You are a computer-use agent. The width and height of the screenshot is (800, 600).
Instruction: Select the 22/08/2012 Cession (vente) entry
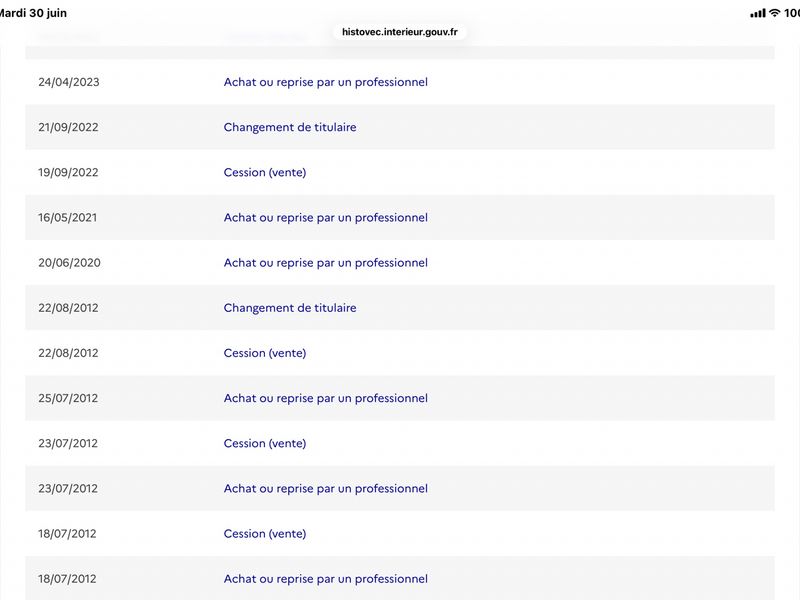pyautogui.click(x=400, y=353)
